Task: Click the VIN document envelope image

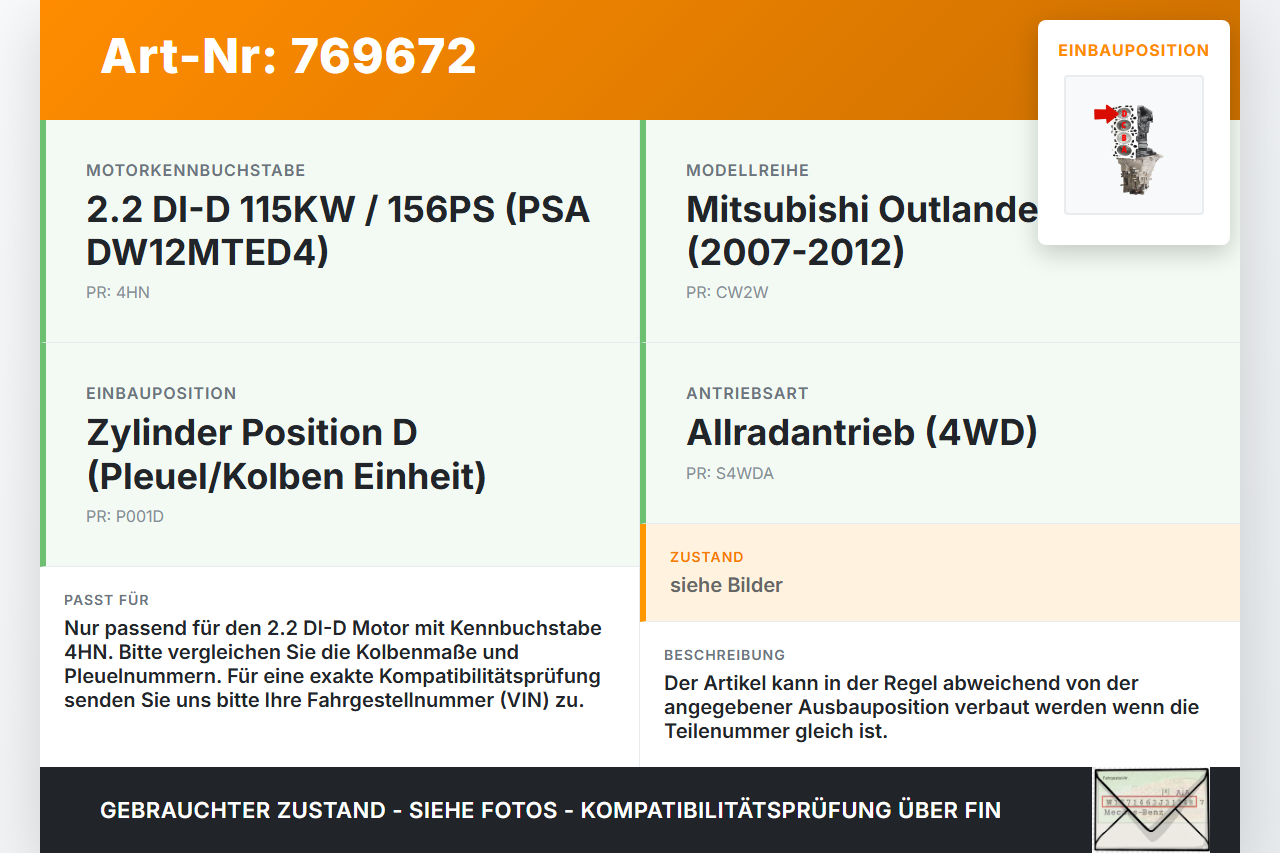Action: point(1151,809)
